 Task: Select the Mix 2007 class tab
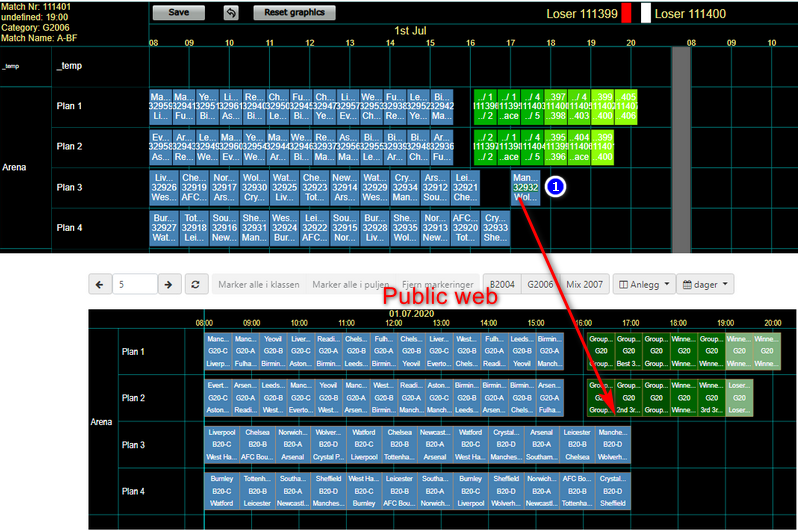584,285
